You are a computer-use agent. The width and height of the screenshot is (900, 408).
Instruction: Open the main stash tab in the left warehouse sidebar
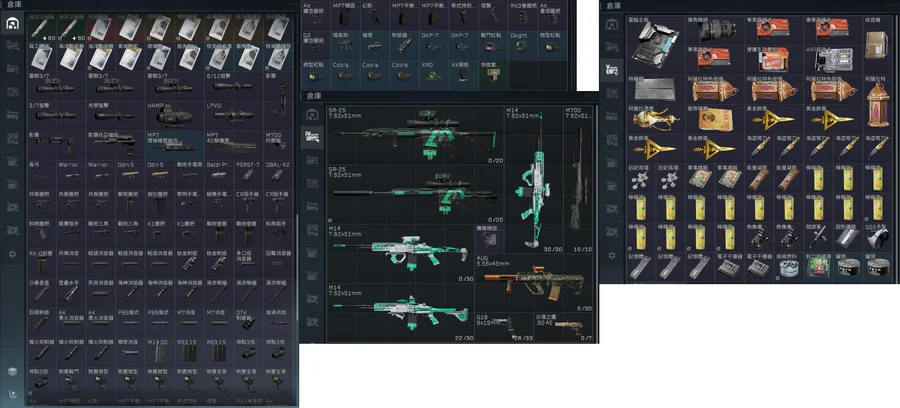[x=13, y=24]
